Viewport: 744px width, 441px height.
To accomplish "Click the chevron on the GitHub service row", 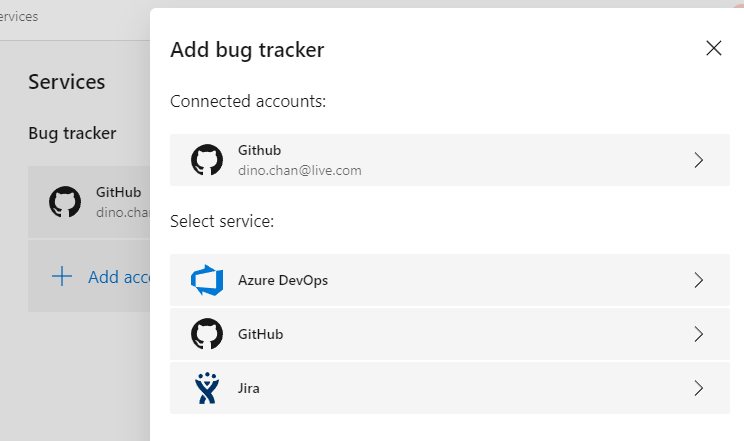I will pos(698,334).
